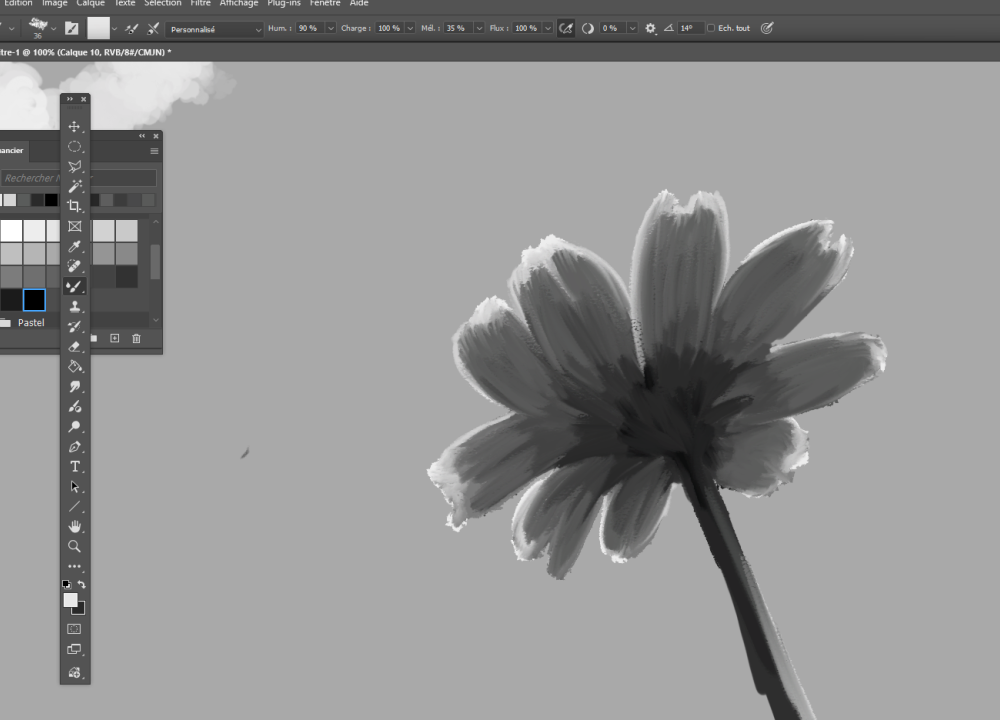Expand the toolbar to double columns
Screen dimensions: 1000x720
coord(70,99)
